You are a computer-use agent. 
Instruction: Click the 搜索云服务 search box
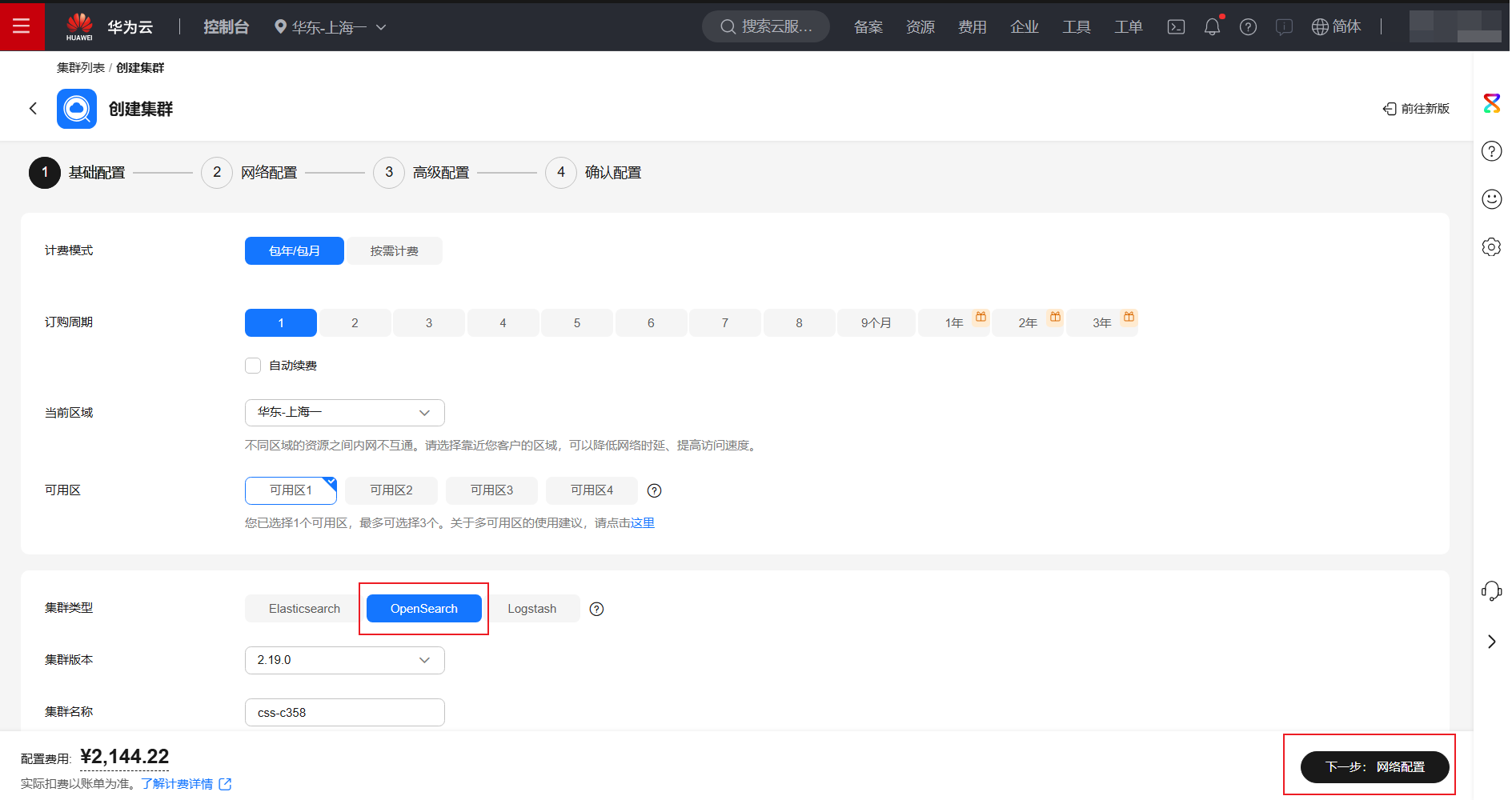(766, 26)
